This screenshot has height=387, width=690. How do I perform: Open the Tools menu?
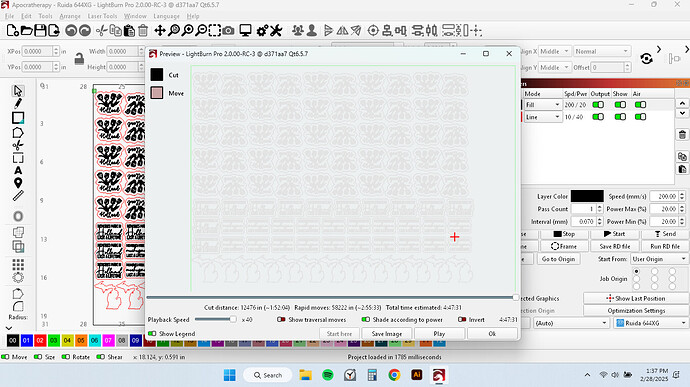coord(45,16)
